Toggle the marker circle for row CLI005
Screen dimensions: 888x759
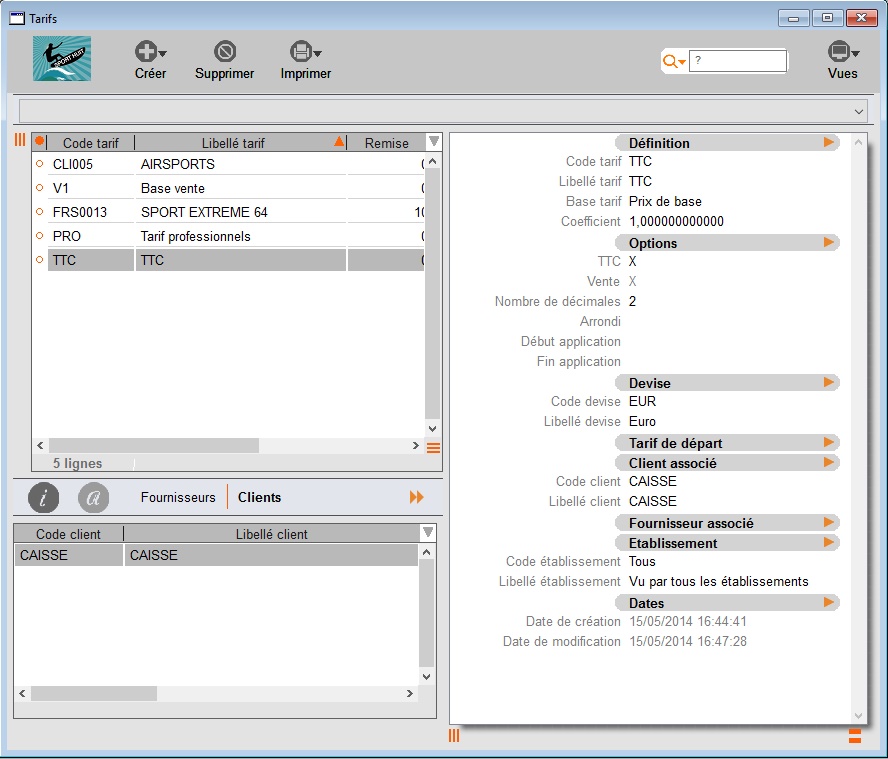(39, 164)
